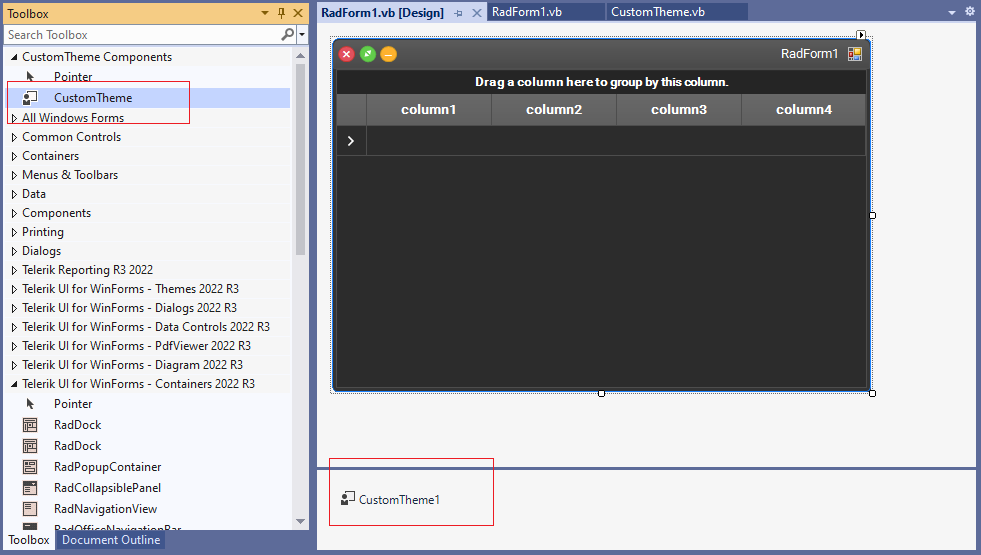Open the smart tag arrow on RadForm1
Image resolution: width=981 pixels, height=555 pixels.
point(861,35)
